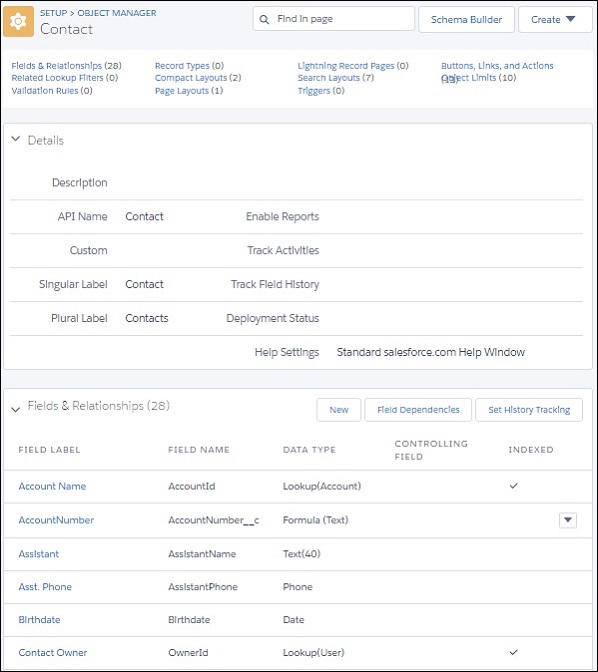The height and width of the screenshot is (672, 598).
Task: Open the Account Name field
Action: coord(52,486)
